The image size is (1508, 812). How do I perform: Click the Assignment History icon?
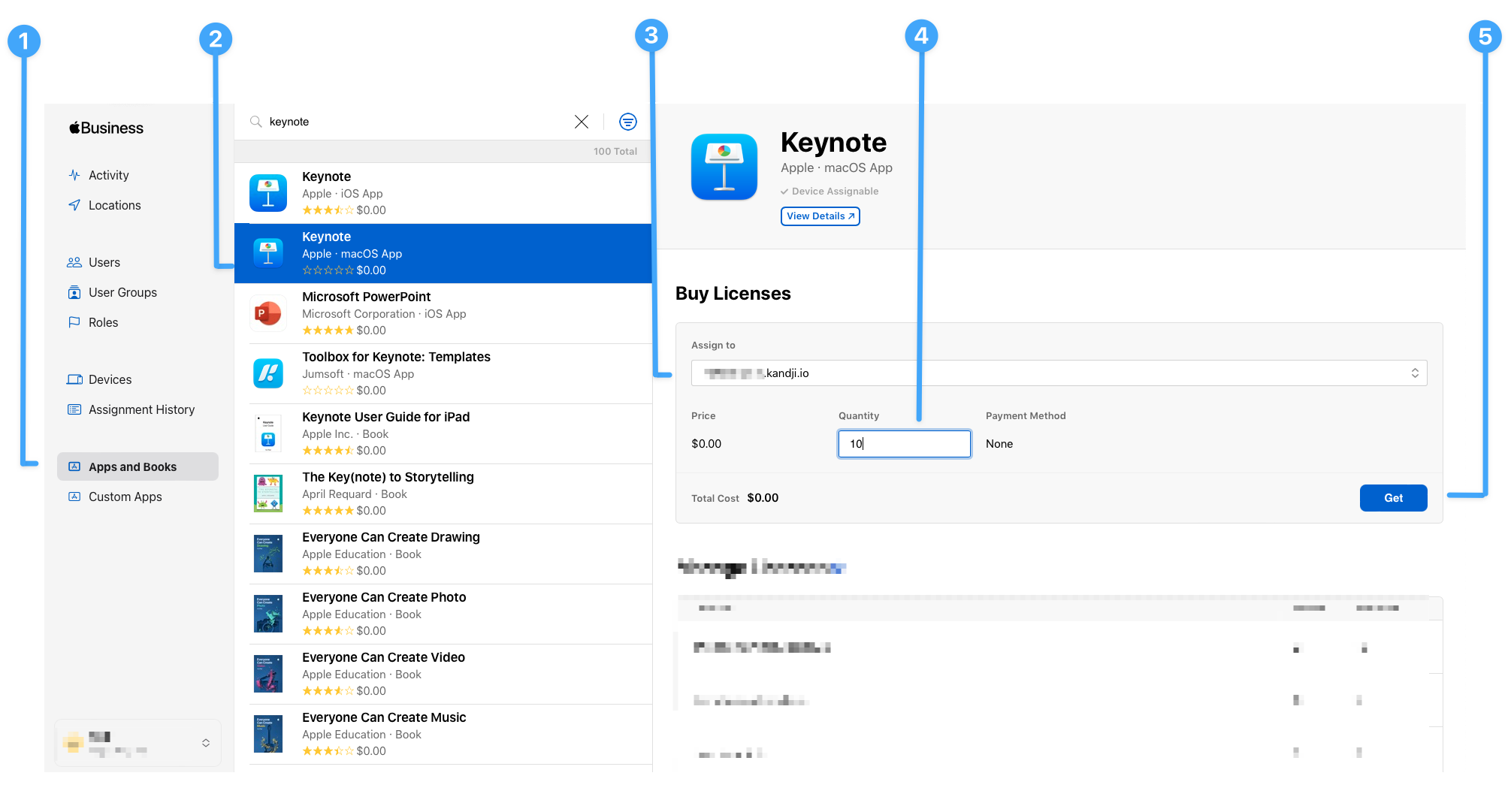click(x=74, y=409)
